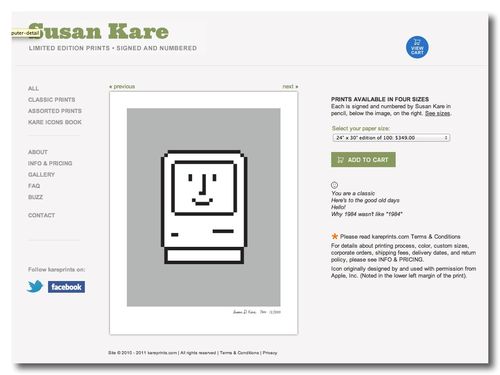Click the Add to Cart button
Viewport: 500px width, 375px height.
pos(363,160)
